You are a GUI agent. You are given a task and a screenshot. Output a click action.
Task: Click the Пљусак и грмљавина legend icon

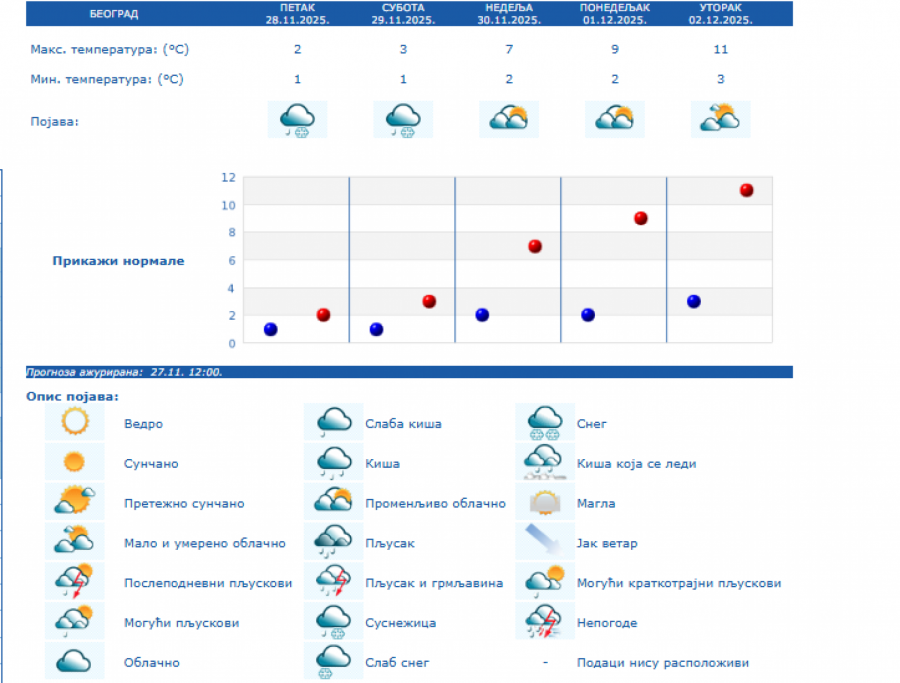[333, 582]
